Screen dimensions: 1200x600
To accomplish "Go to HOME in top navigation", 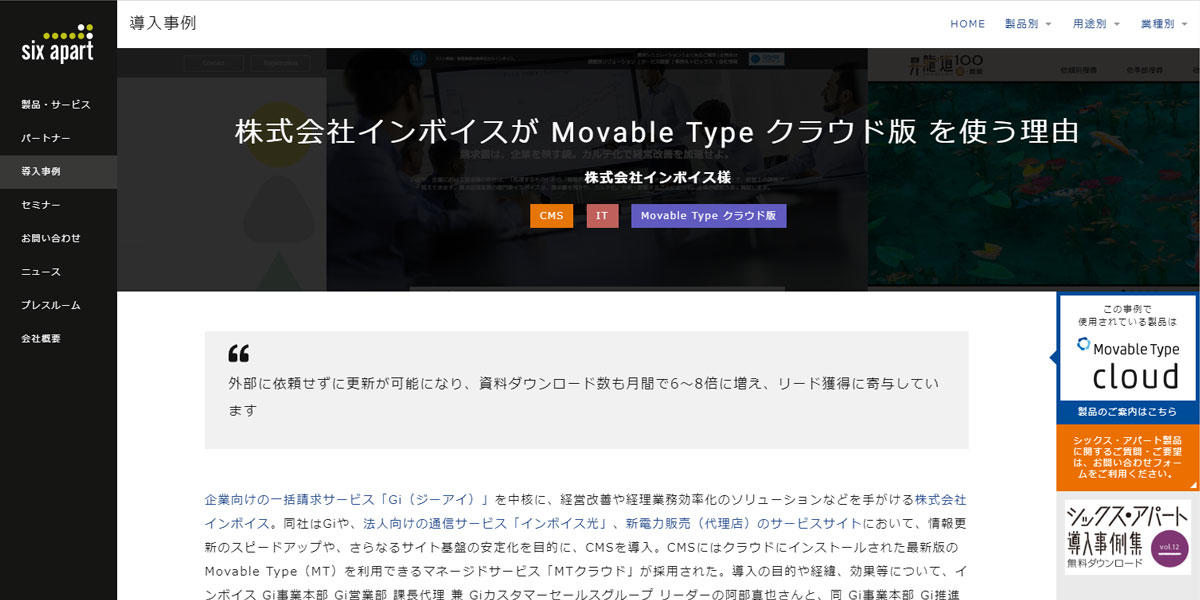I will click(967, 24).
